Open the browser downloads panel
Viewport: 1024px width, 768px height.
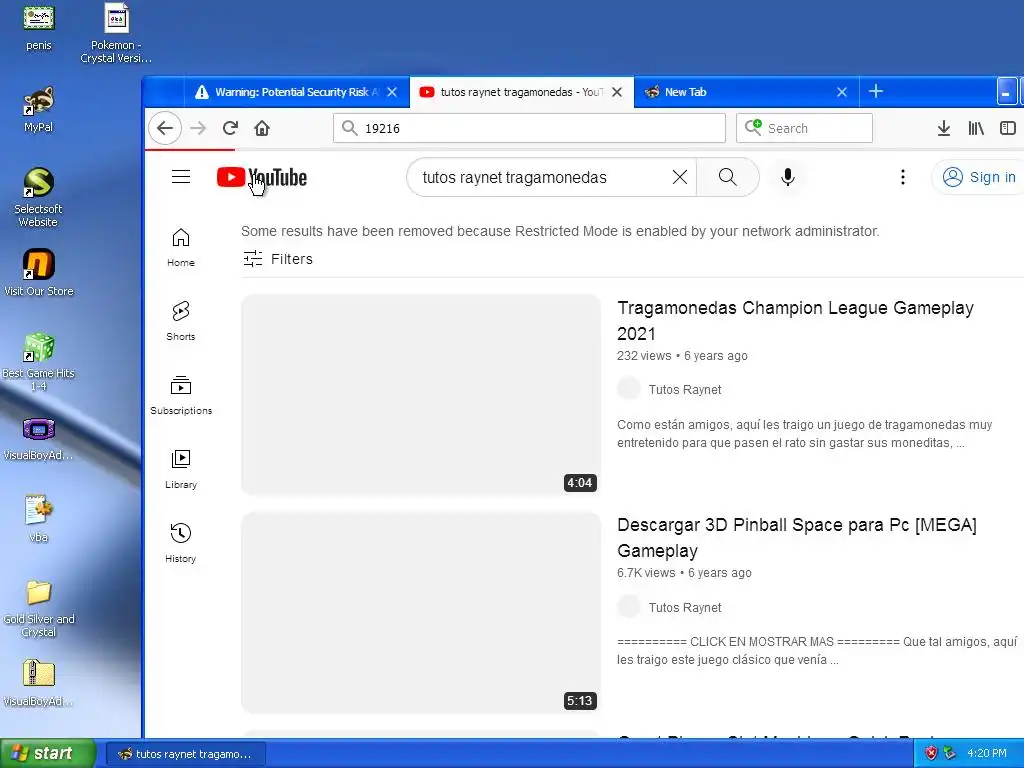pos(944,128)
